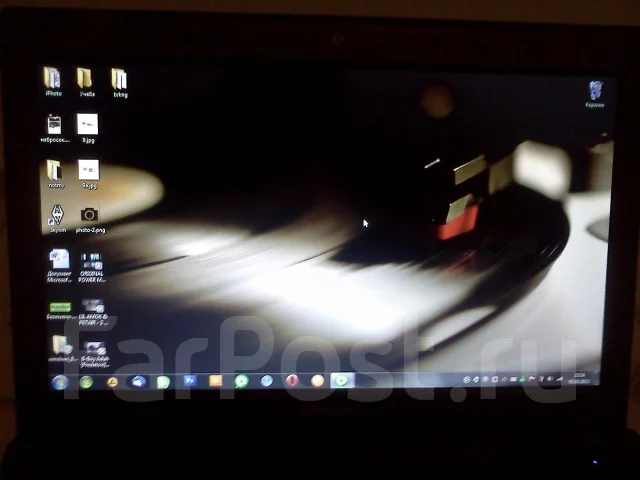Open the Windows Start menu
Screen dimensions: 640x480
[60, 382]
